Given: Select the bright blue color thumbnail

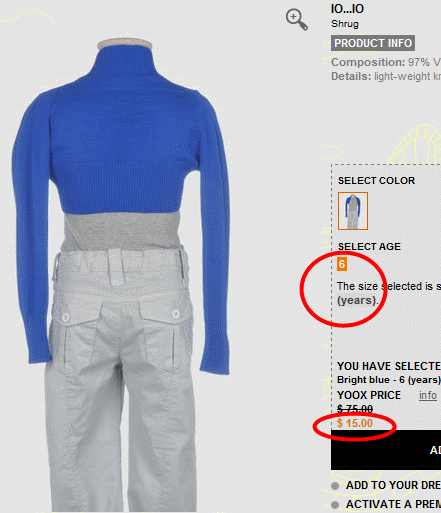Looking at the screenshot, I should click(353, 211).
